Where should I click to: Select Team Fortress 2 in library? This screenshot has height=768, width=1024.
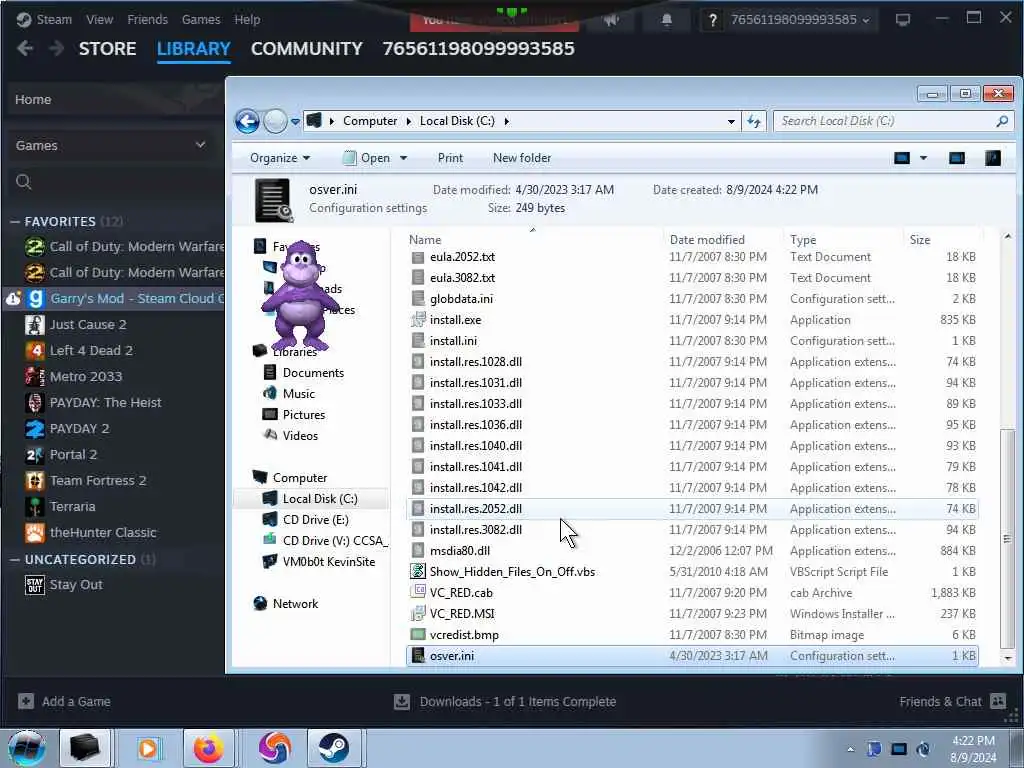pos(98,481)
